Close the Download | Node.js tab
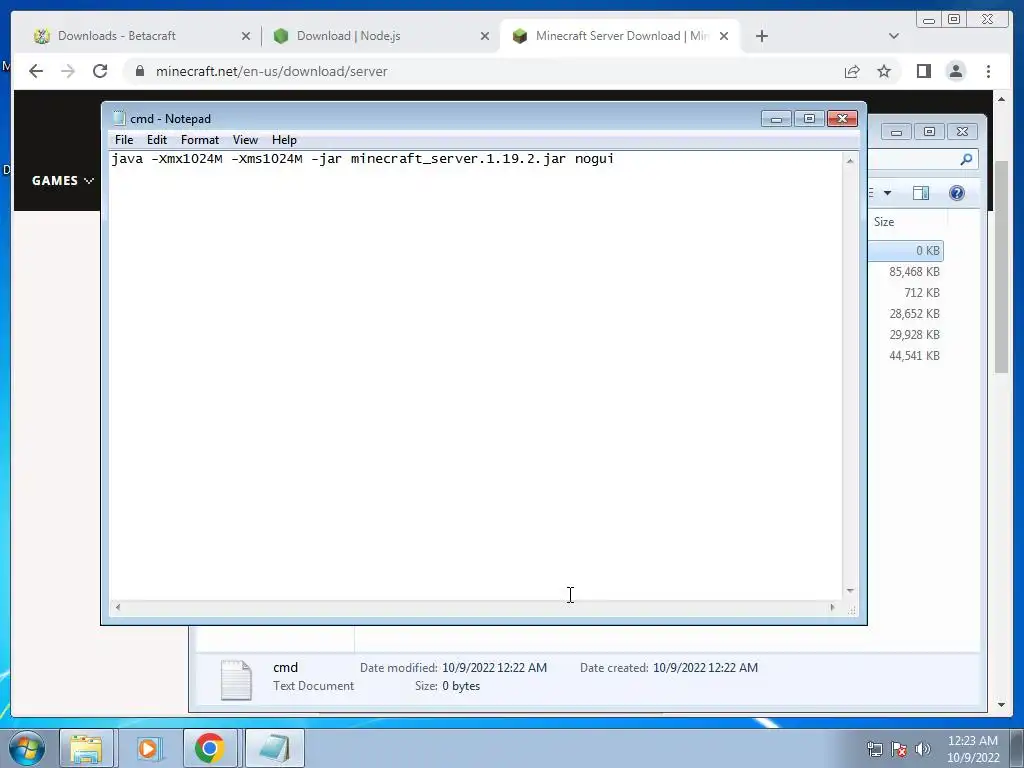1024x768 pixels. coord(485,36)
